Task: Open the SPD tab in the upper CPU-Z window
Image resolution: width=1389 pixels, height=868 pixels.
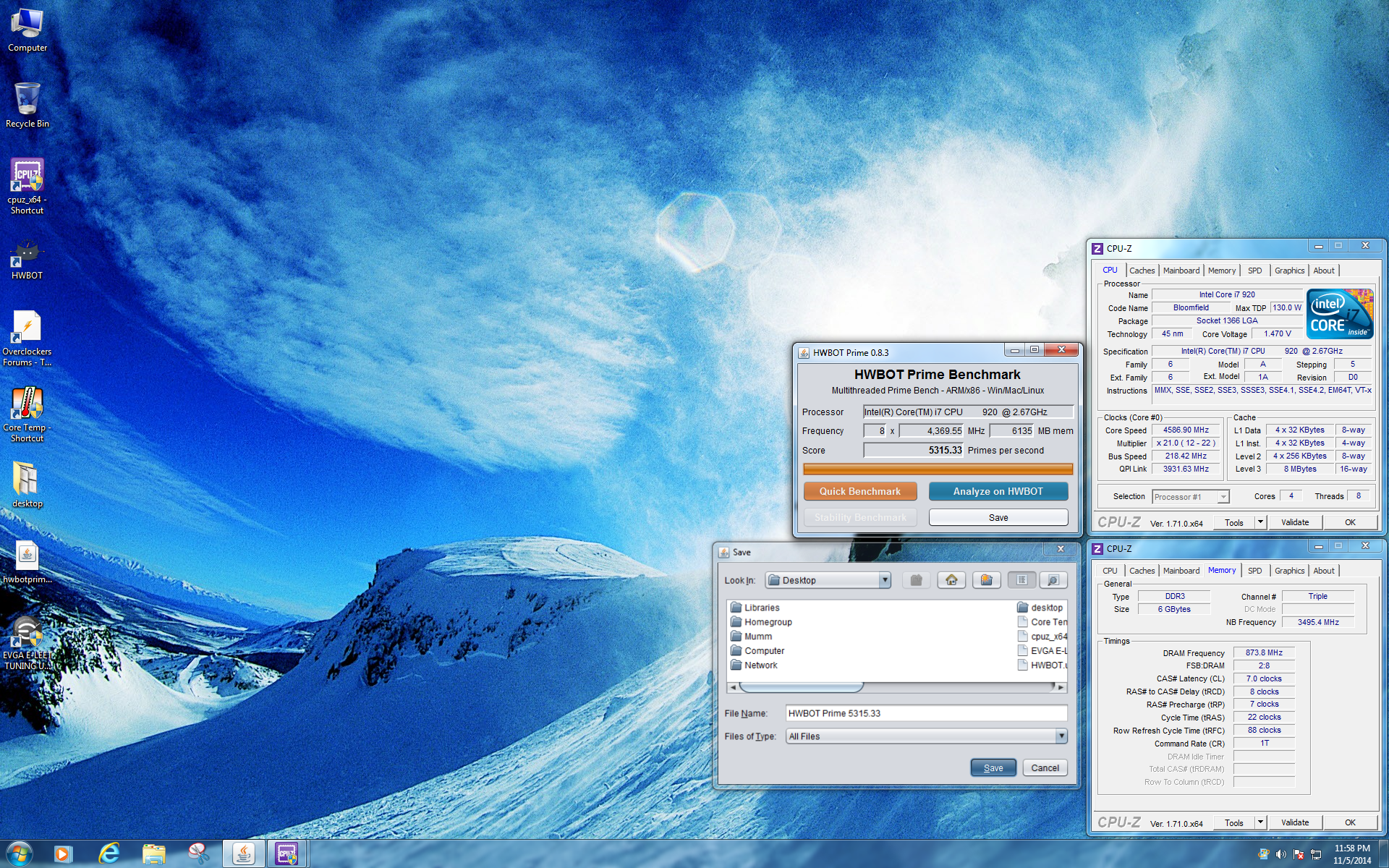Action: tap(1254, 271)
